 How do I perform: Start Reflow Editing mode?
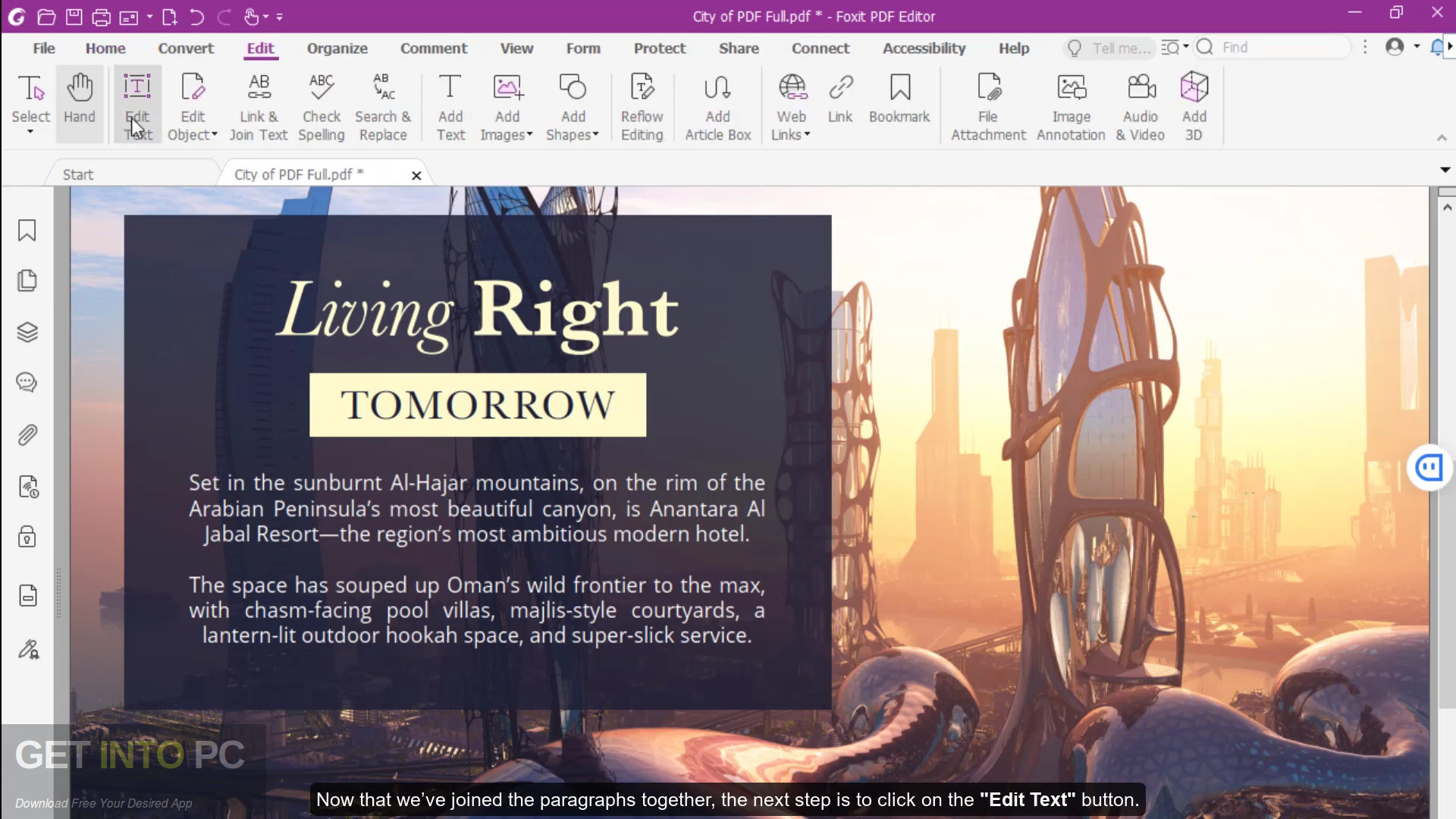(642, 106)
